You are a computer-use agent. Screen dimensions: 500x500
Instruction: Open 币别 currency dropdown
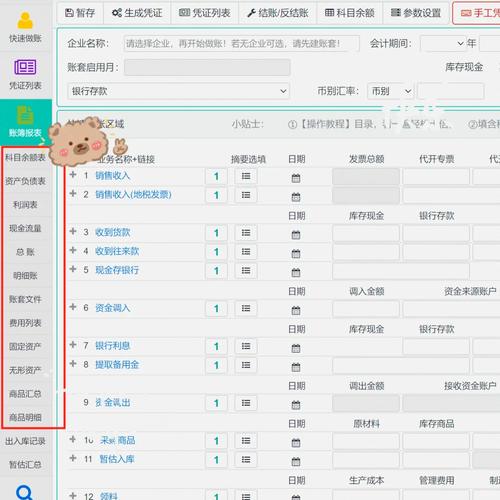(391, 91)
